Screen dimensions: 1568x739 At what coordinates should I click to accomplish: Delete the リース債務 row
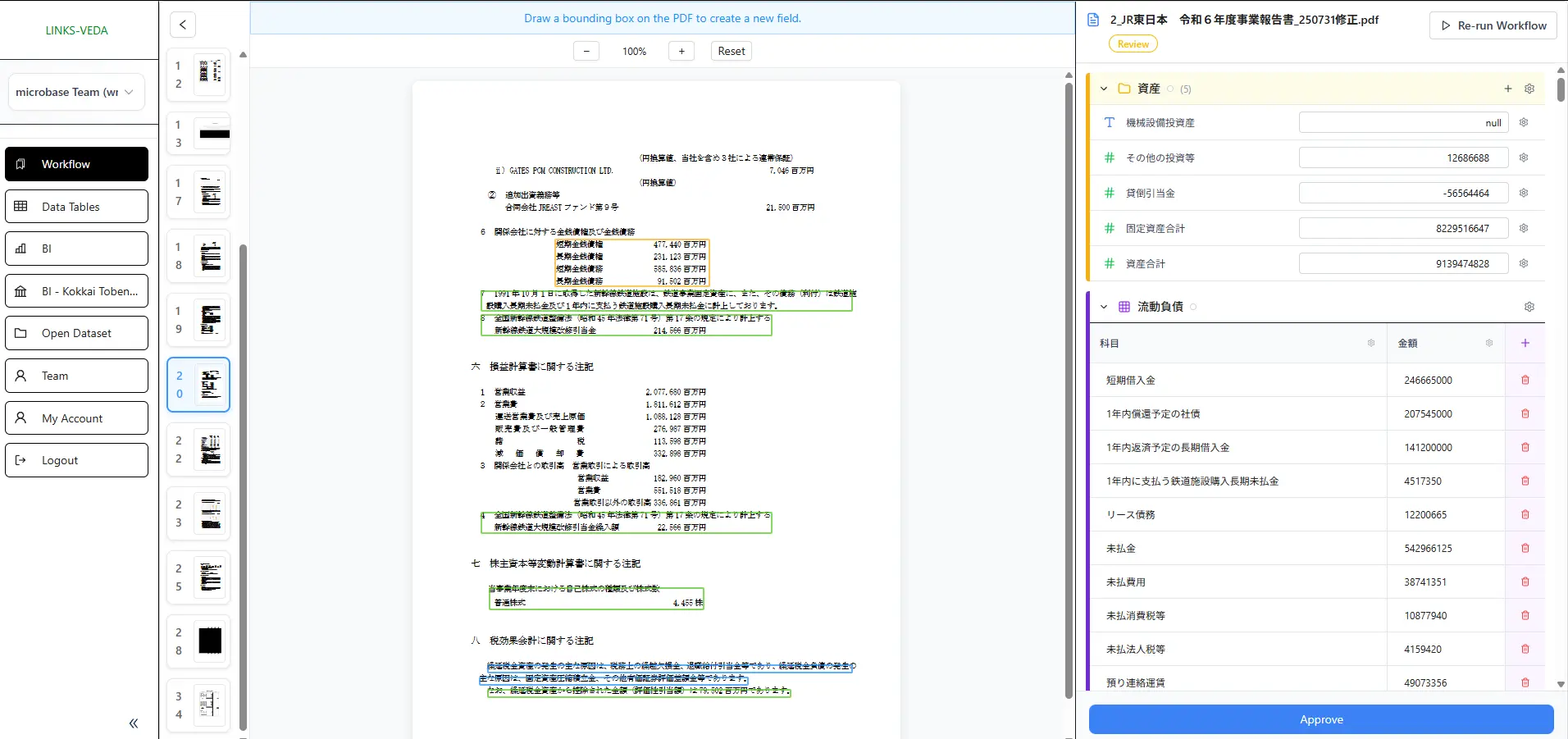[1525, 514]
